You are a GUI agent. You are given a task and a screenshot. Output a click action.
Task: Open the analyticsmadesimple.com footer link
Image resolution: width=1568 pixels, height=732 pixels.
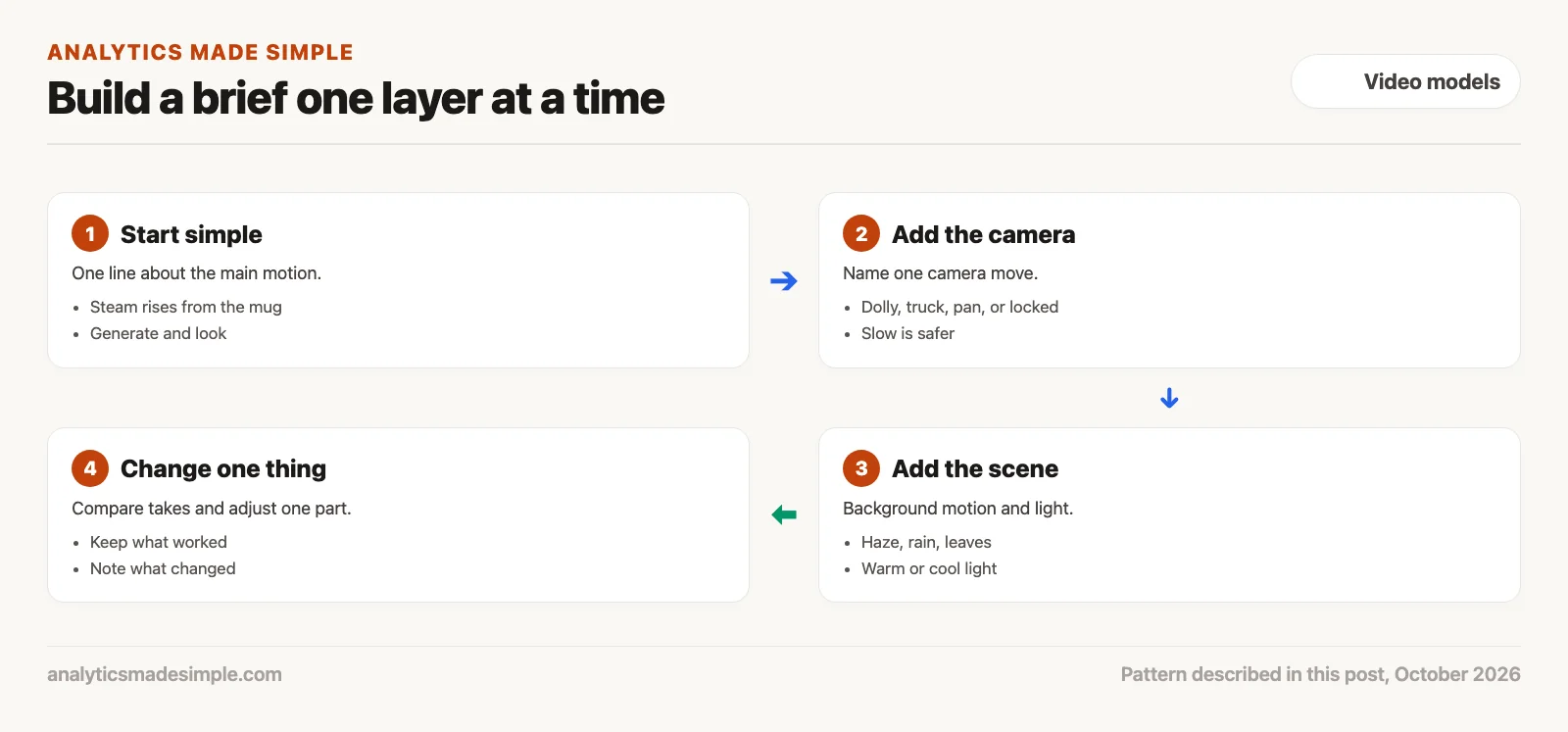(165, 674)
